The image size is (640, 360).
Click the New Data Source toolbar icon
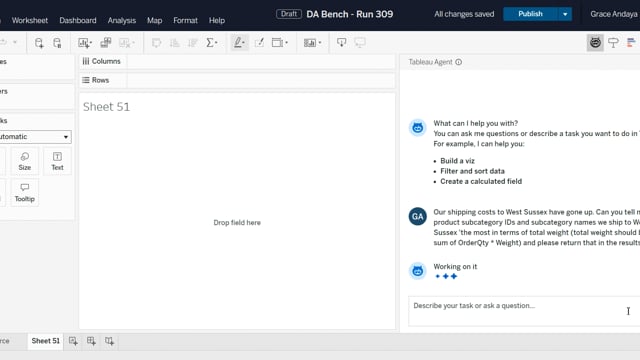click(x=39, y=43)
